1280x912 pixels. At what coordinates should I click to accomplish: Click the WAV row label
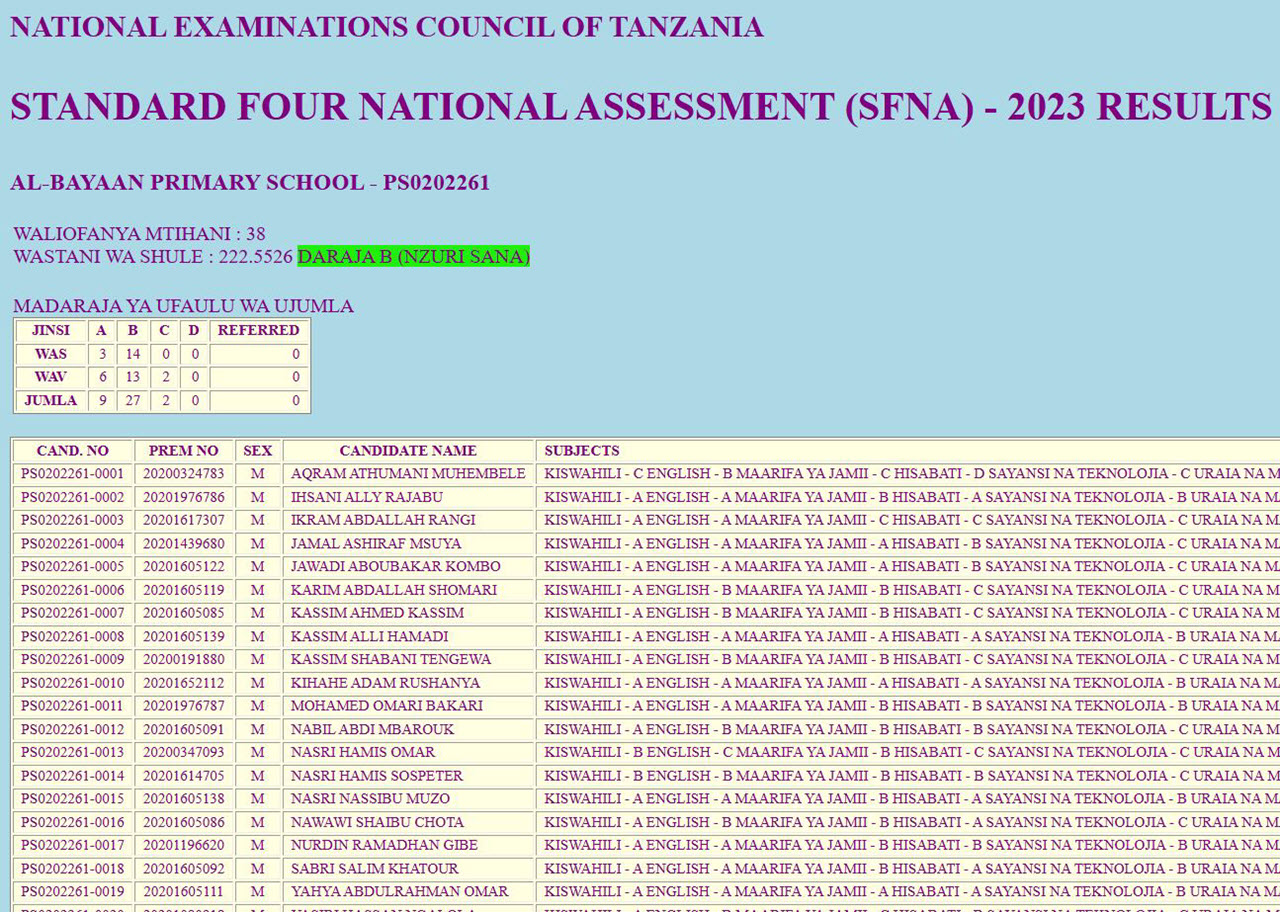pyautogui.click(x=51, y=377)
